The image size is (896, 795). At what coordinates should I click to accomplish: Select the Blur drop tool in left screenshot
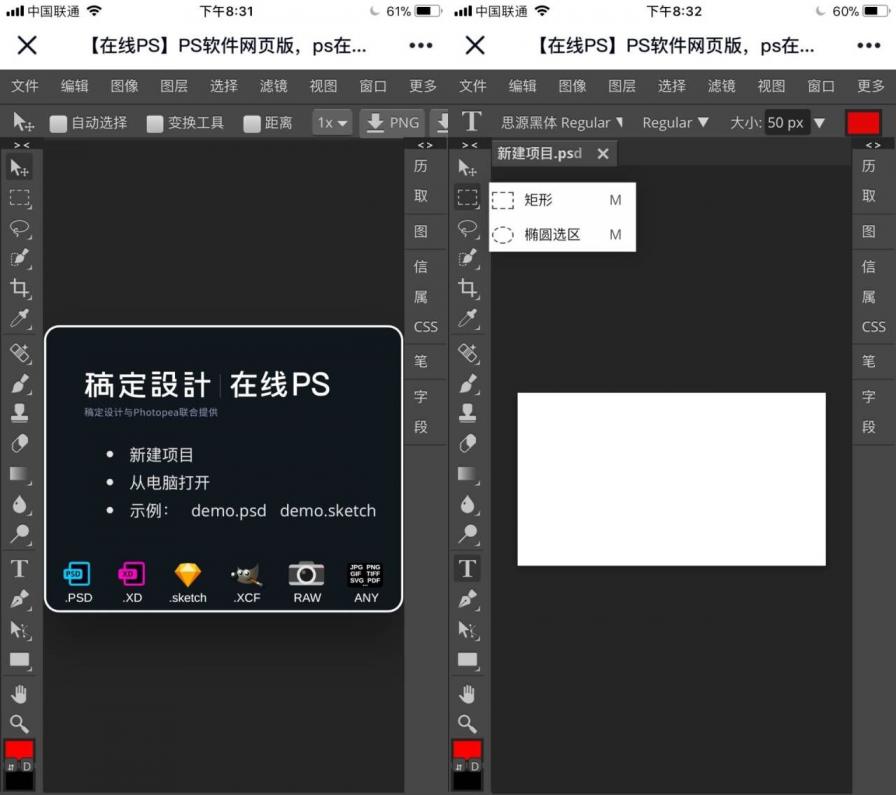[19, 504]
